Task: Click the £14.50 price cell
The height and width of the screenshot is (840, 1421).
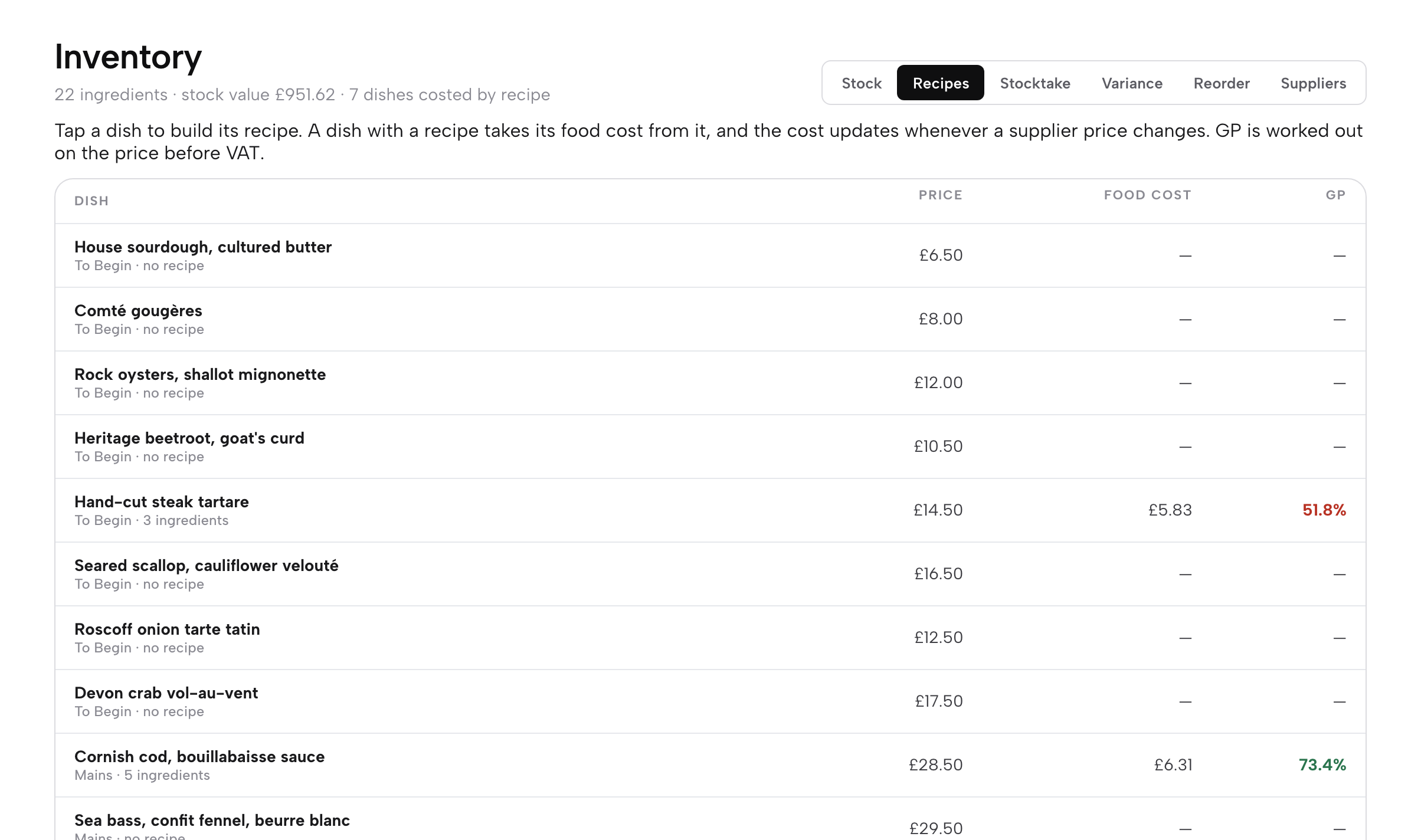Action: click(938, 510)
